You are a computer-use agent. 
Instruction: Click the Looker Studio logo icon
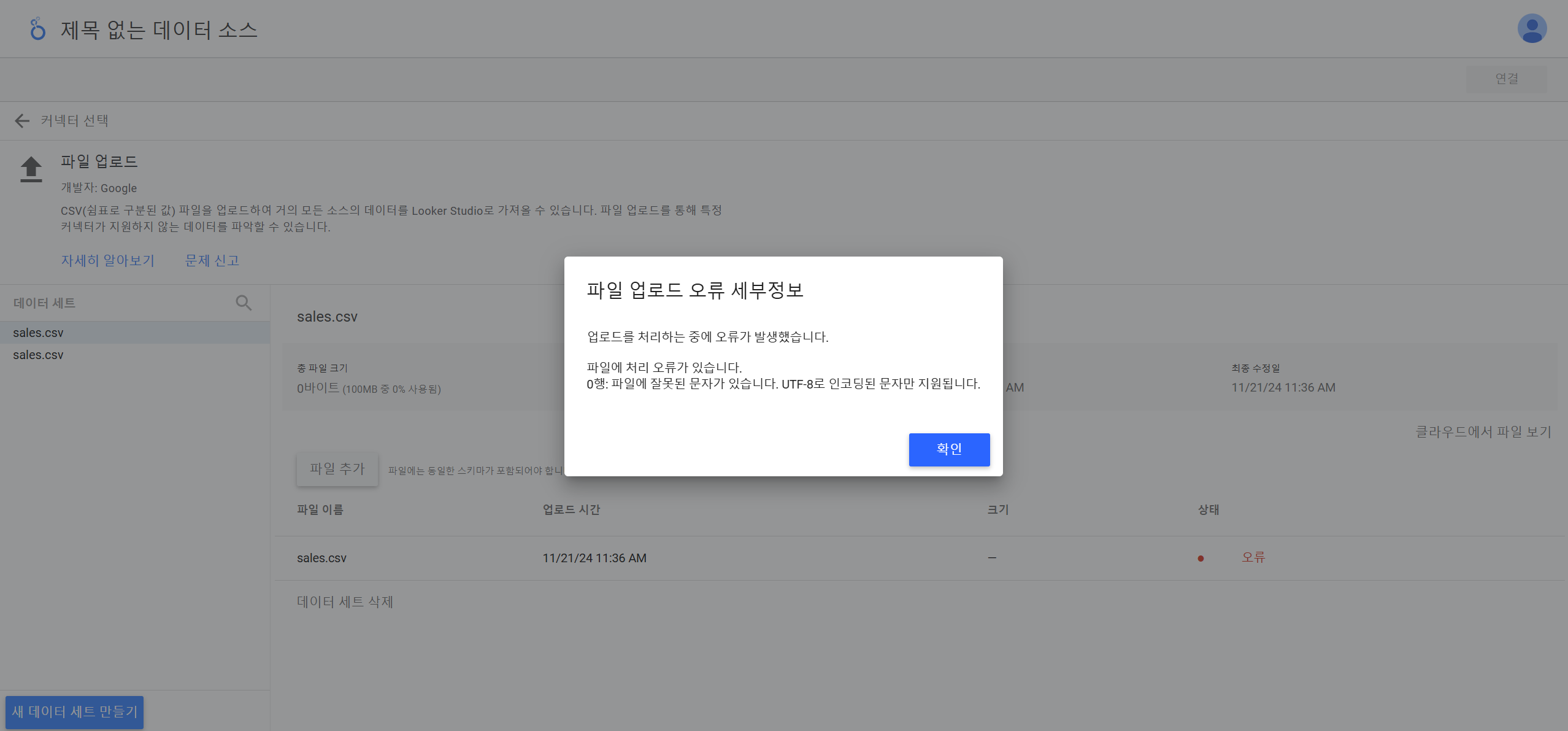point(37,29)
